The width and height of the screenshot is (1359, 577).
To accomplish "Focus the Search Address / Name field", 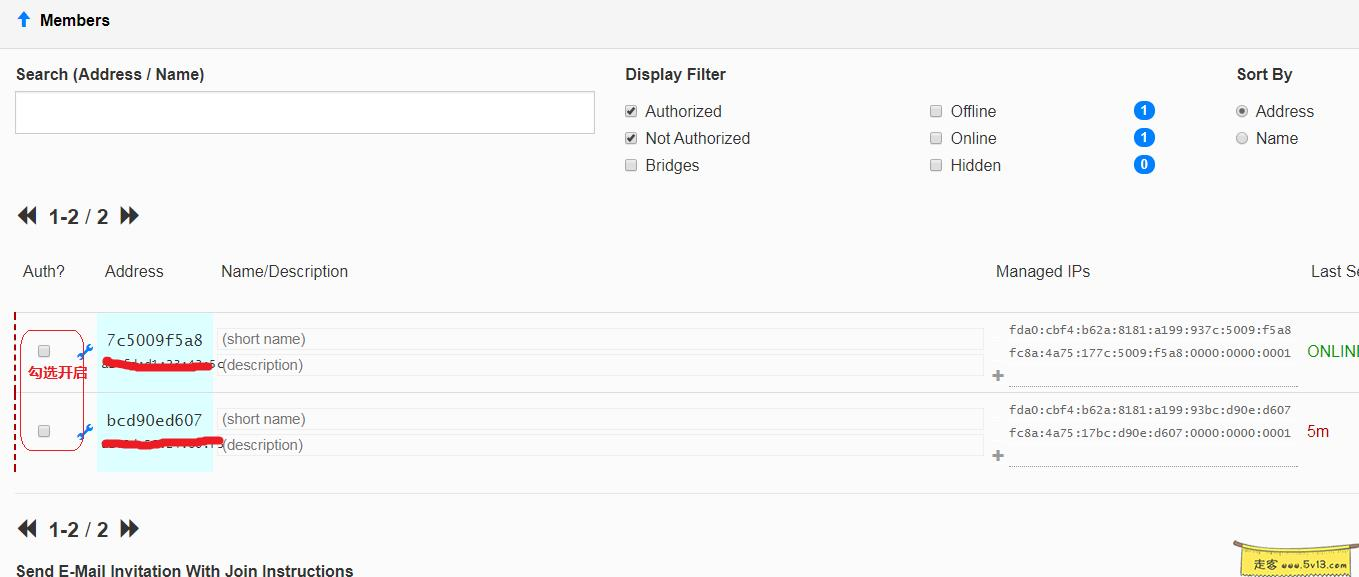I will tap(305, 113).
